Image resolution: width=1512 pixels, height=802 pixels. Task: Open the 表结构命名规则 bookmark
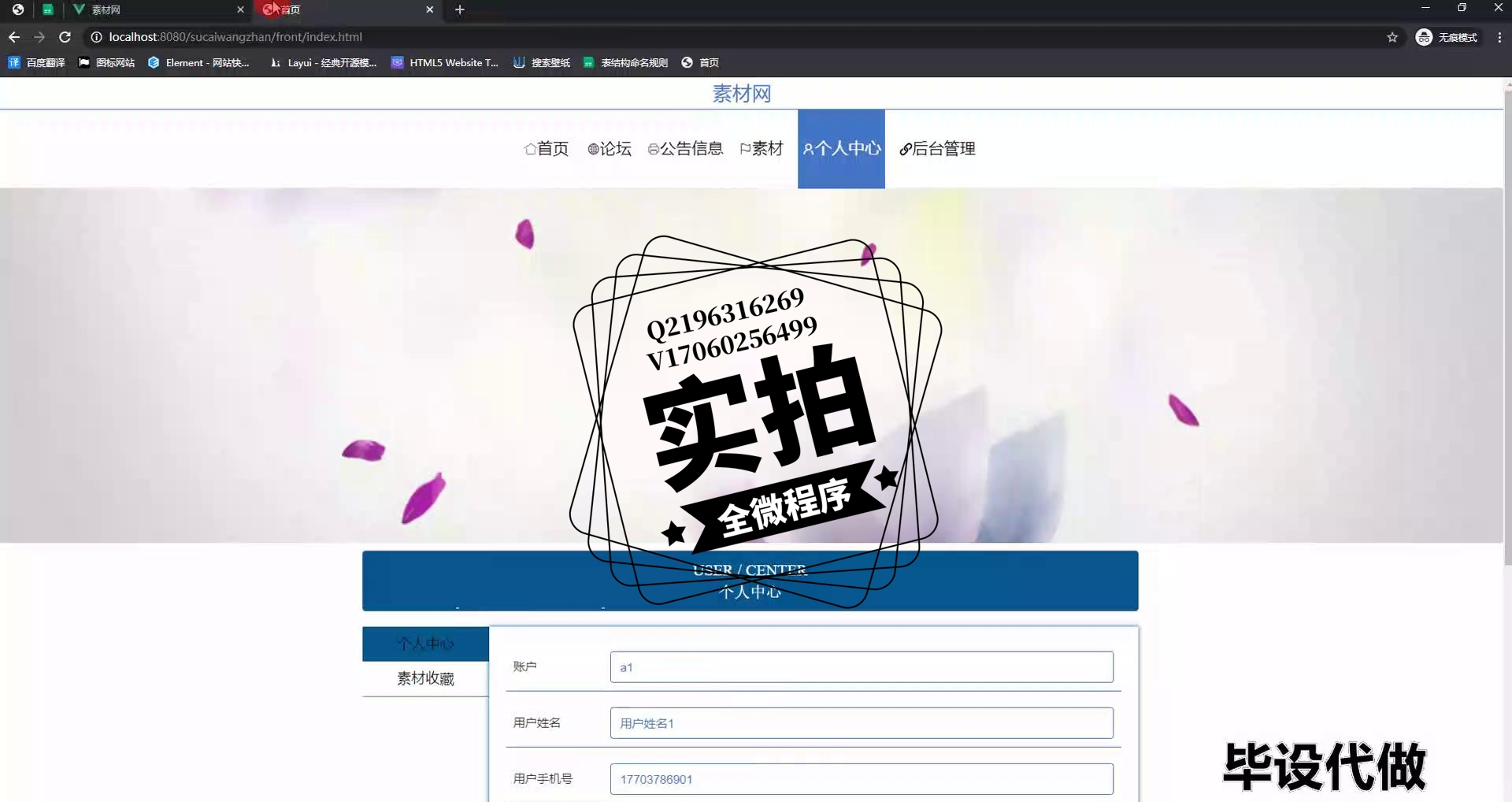click(x=625, y=62)
